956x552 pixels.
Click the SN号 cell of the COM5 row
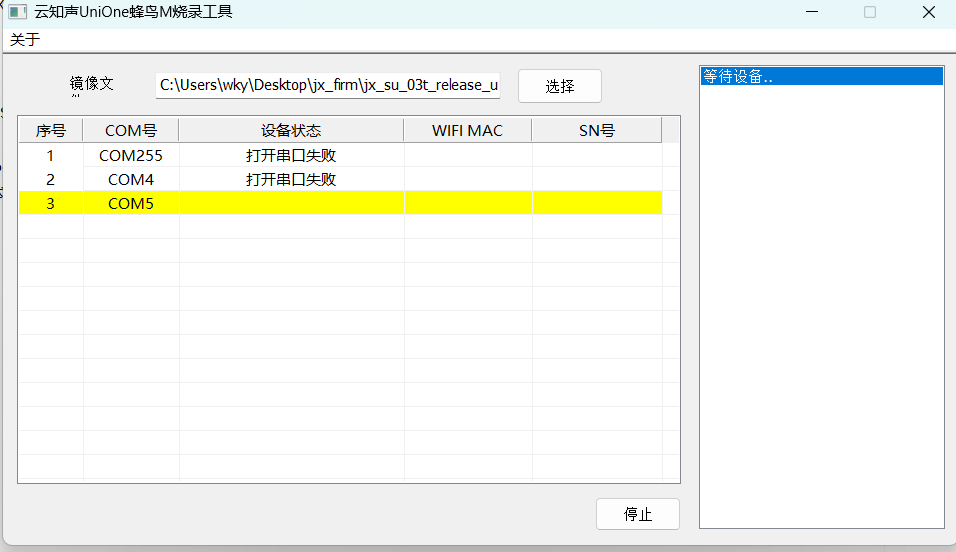pyautogui.click(x=596, y=204)
